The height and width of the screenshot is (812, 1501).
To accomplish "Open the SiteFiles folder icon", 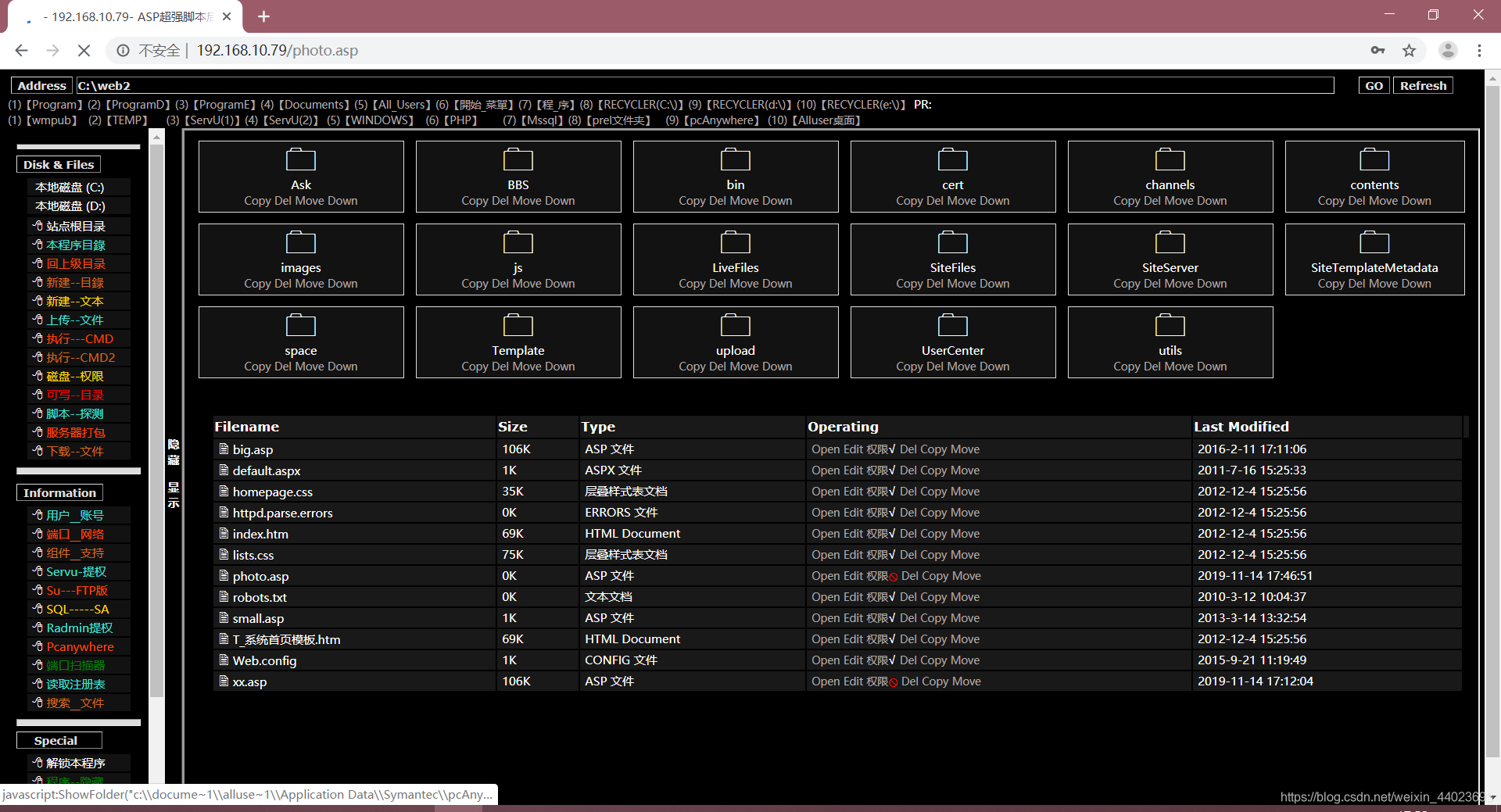I will [953, 243].
